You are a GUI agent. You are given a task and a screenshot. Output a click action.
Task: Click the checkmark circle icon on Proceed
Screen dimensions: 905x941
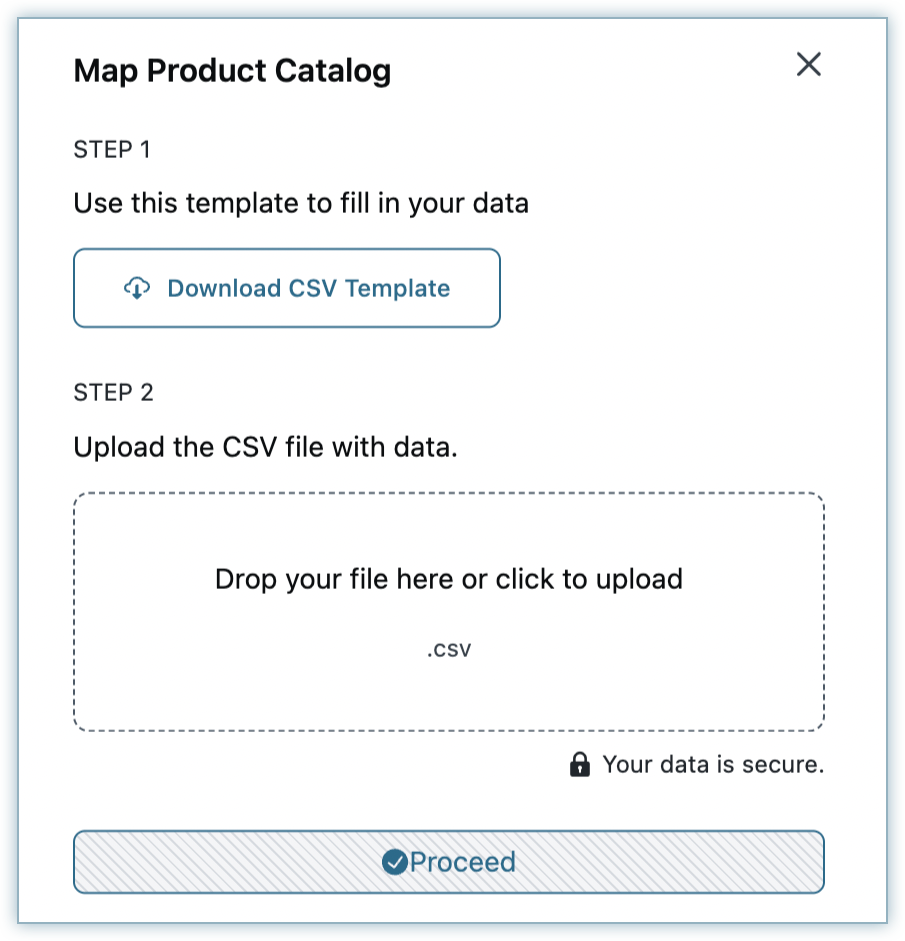(x=395, y=862)
